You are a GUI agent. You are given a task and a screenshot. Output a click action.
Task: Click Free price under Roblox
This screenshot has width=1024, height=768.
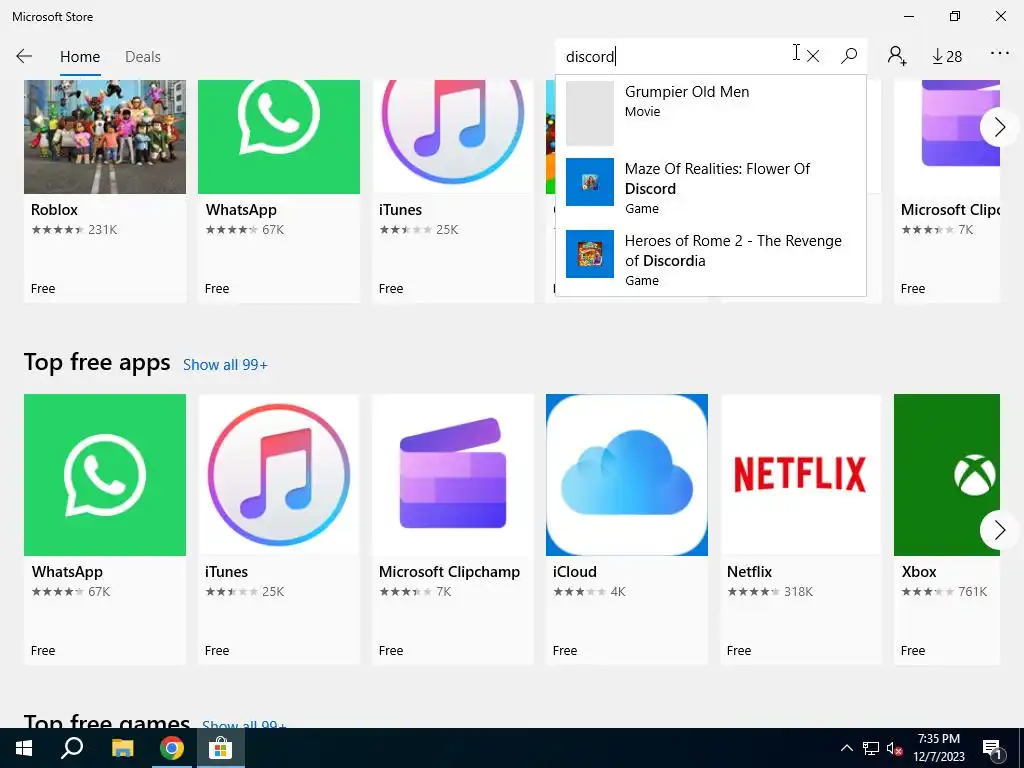click(x=42, y=289)
